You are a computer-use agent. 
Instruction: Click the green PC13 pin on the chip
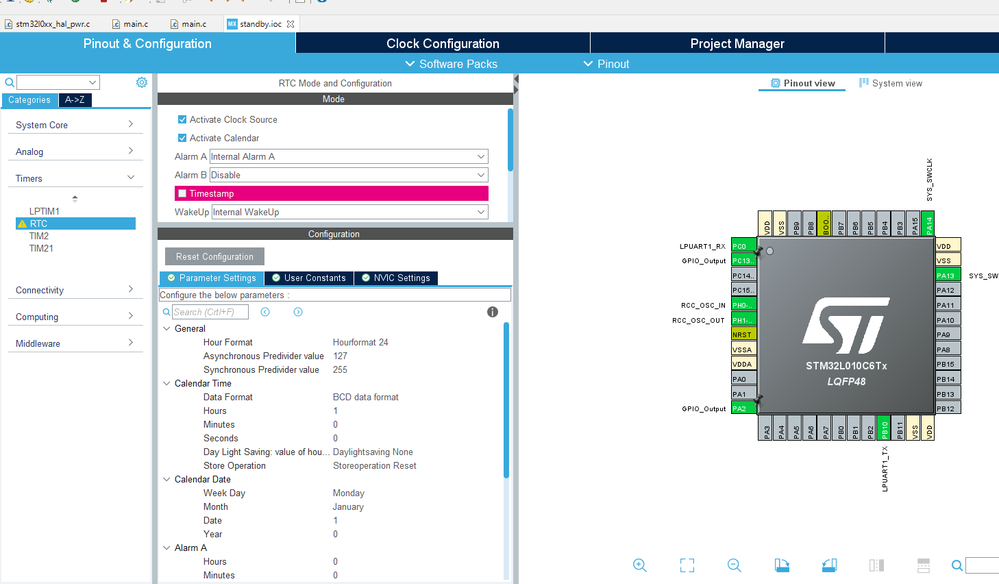pos(744,260)
